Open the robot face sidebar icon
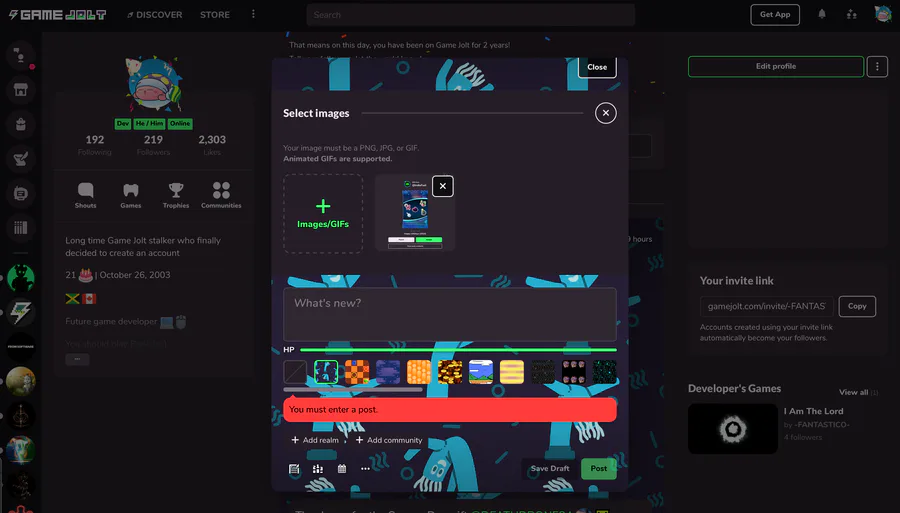The height and width of the screenshot is (513, 900). (x=21, y=193)
